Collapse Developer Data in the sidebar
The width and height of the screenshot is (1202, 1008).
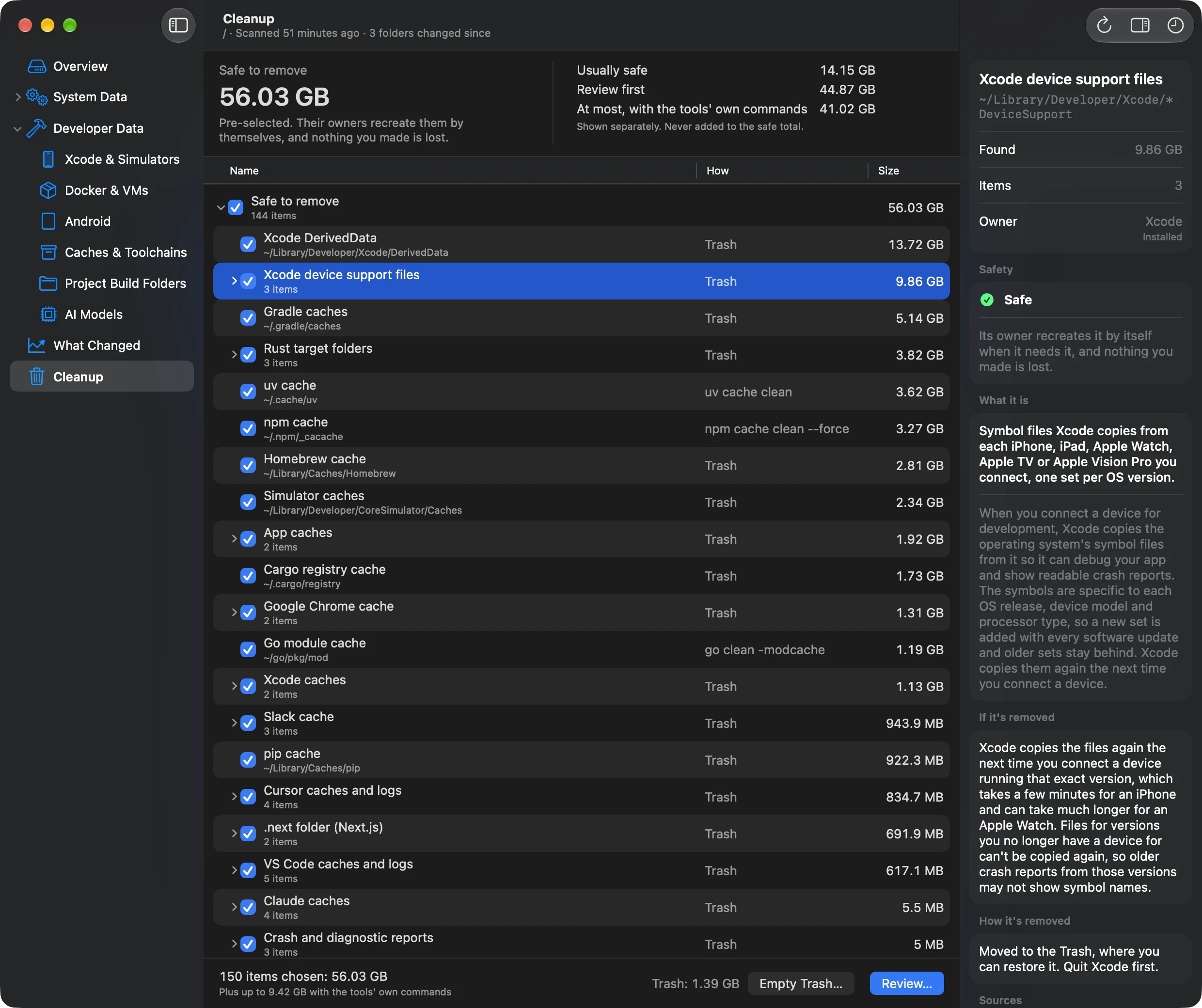[x=18, y=128]
